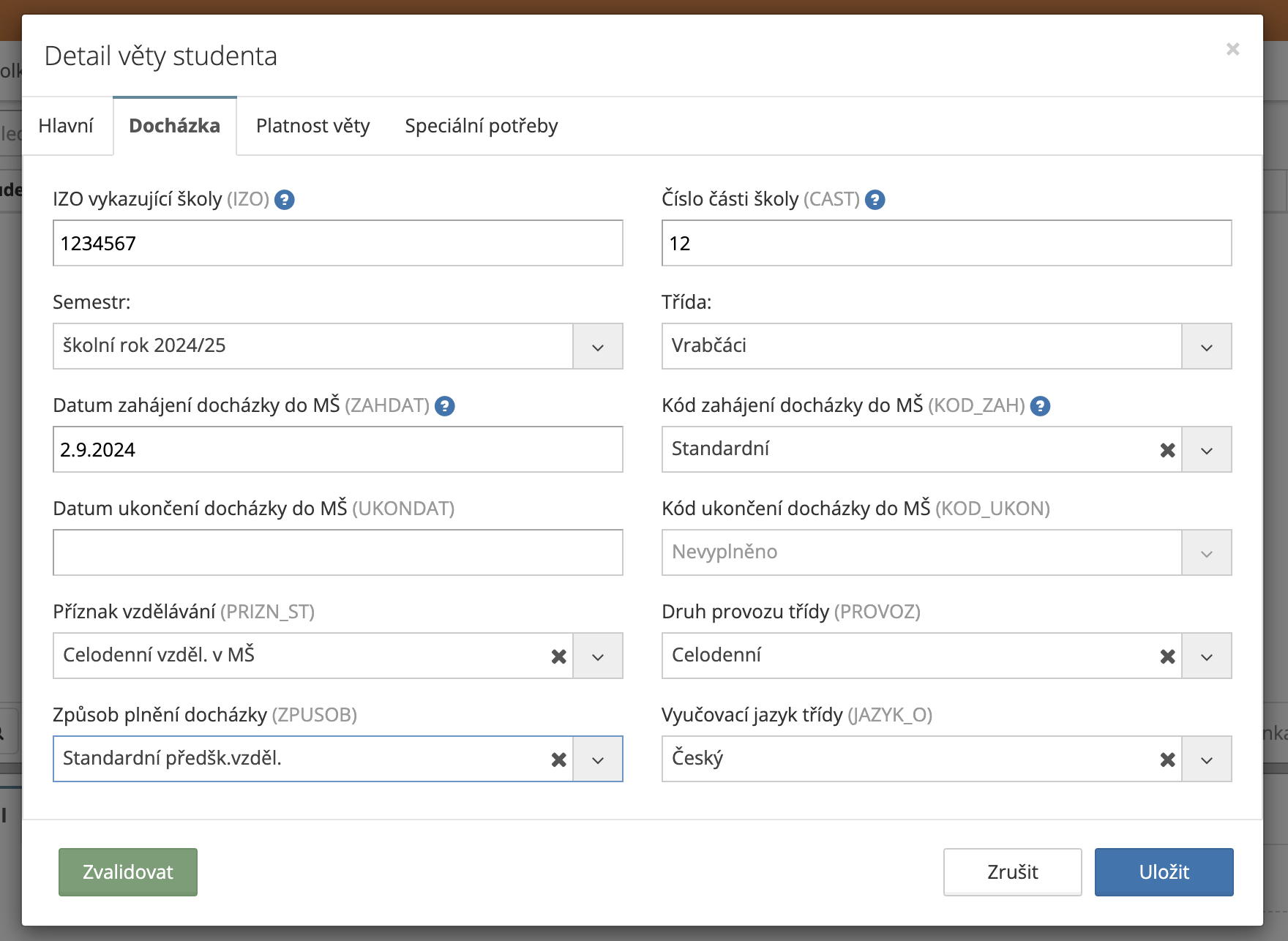Click the Zrušit button
1288x941 pixels.
pyautogui.click(x=1012, y=871)
